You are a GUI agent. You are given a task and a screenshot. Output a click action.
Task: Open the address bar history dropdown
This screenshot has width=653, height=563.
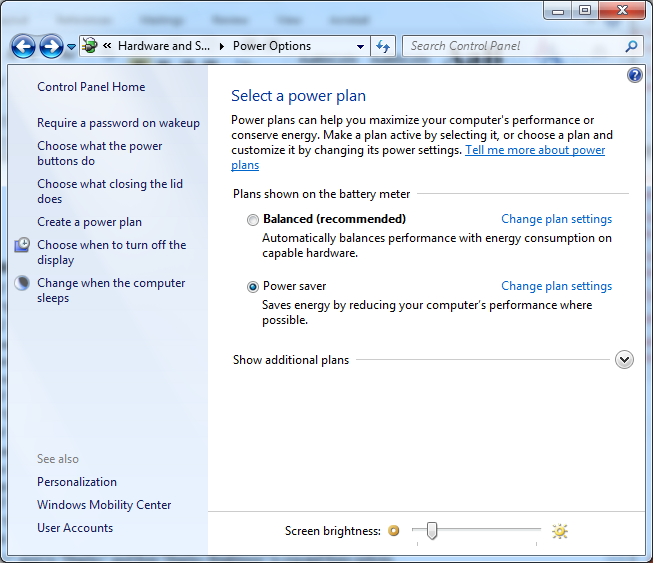[361, 47]
